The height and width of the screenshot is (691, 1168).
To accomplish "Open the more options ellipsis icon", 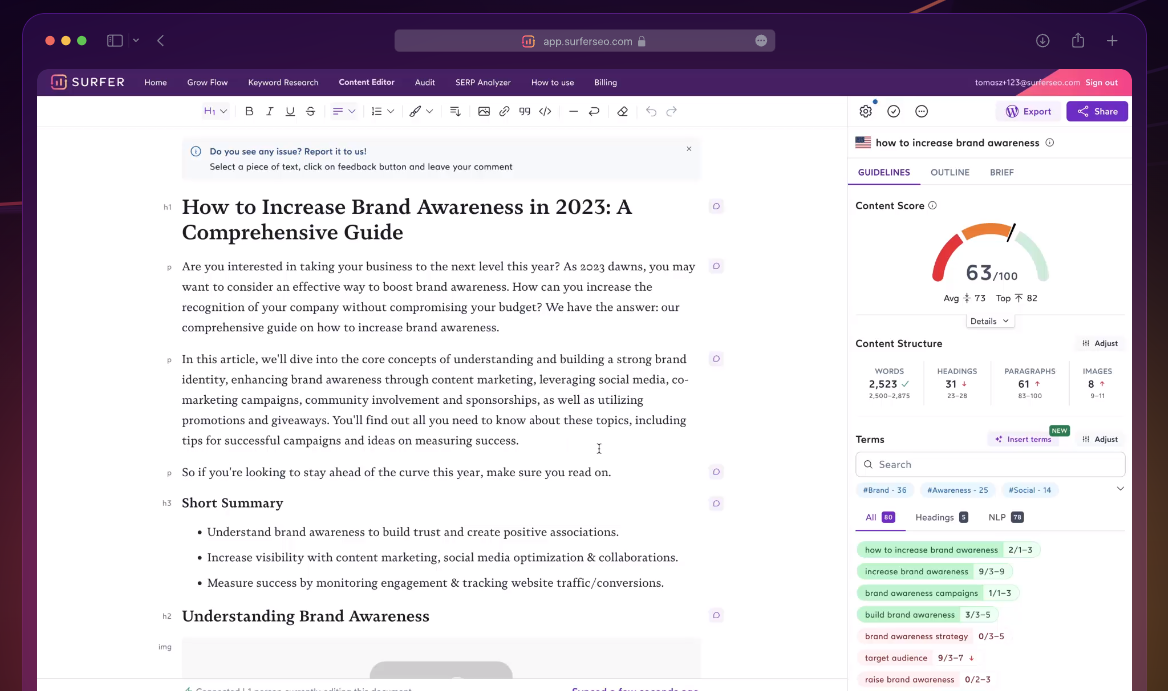I will (x=921, y=112).
